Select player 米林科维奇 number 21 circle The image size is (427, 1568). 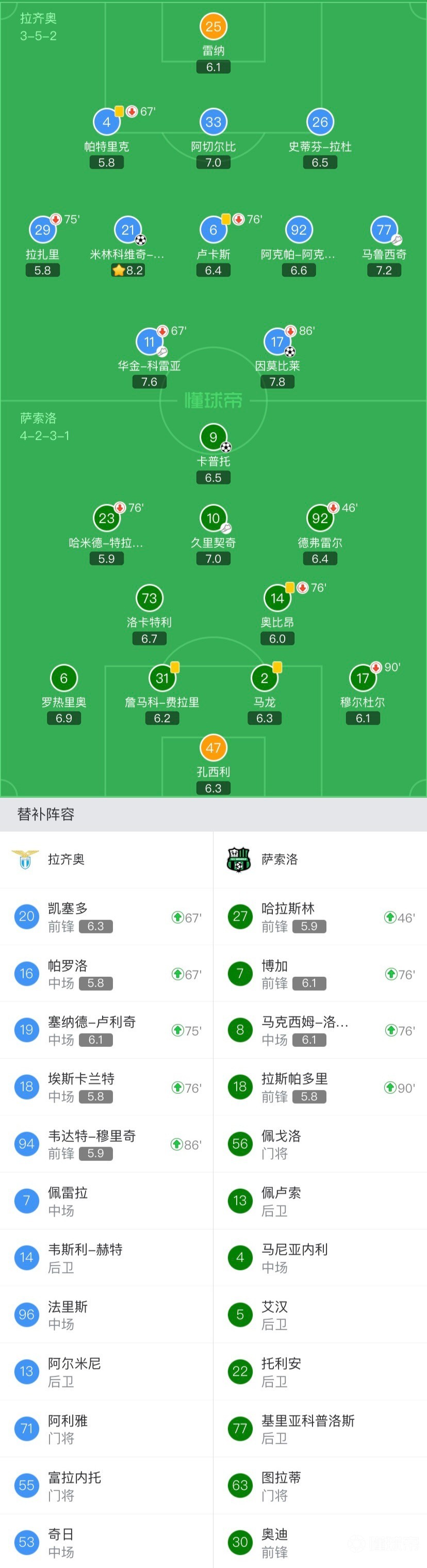(128, 230)
